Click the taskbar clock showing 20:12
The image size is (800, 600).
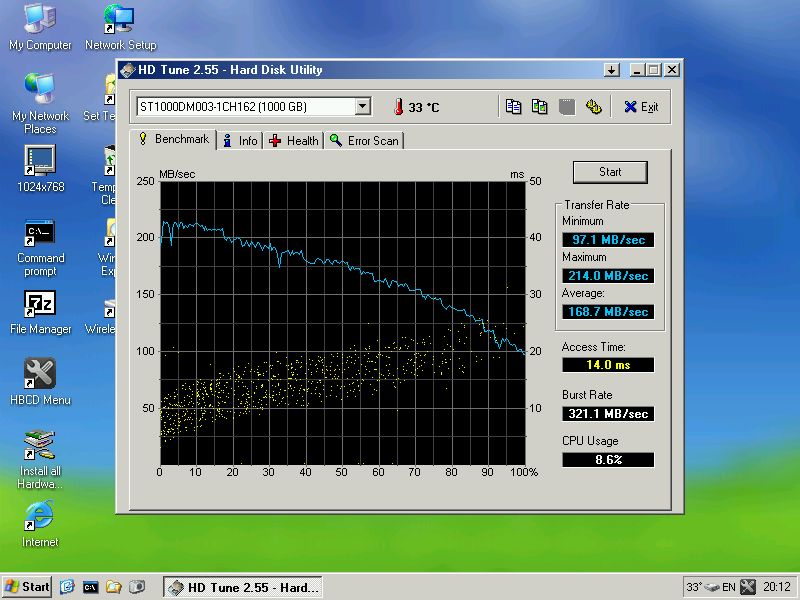[x=777, y=587]
